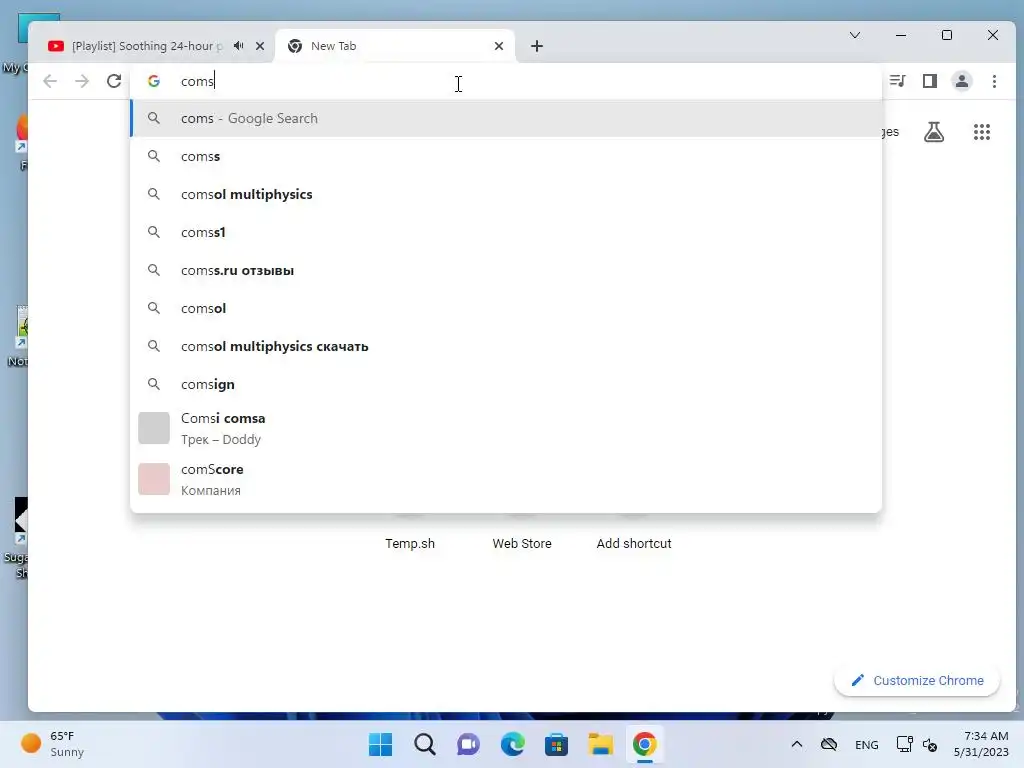Viewport: 1024px width, 768px height.
Task: Open Chrome three-dot menu
Action: (995, 81)
